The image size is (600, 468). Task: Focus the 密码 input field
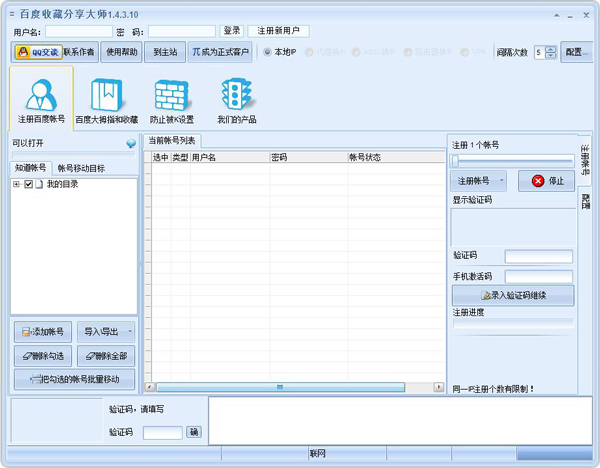click(182, 31)
